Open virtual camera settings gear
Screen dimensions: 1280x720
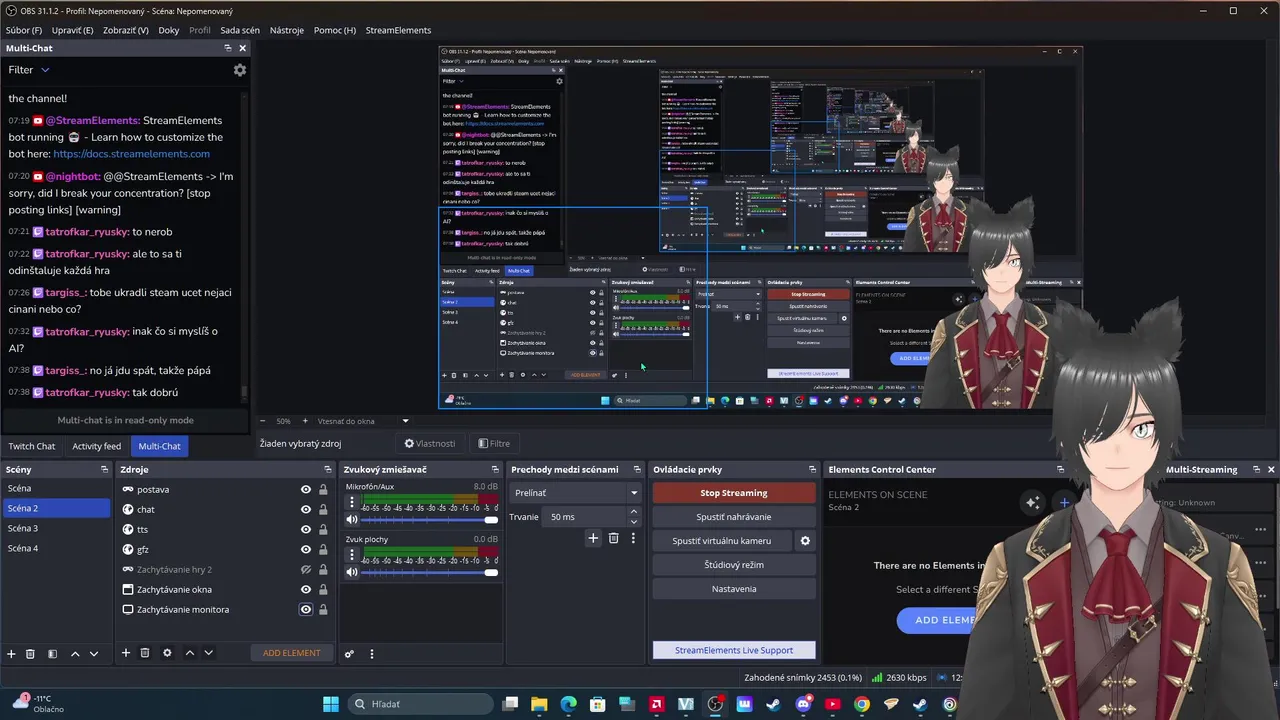(805, 541)
